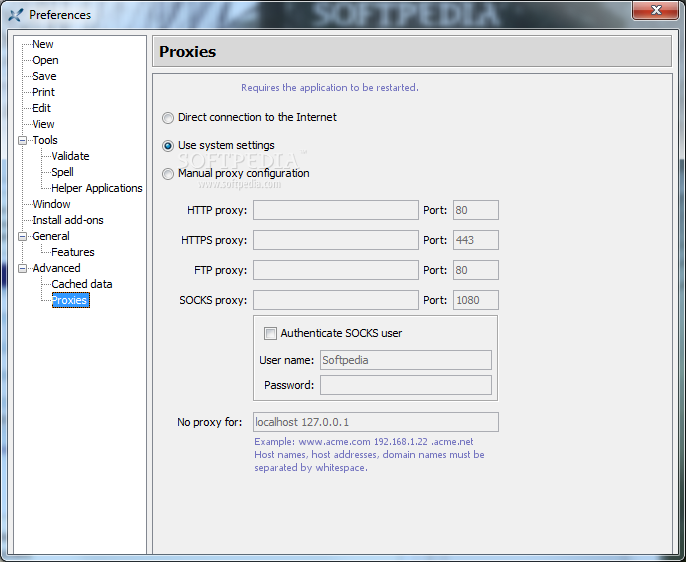Click the HTTPS Port field showing 443
The height and width of the screenshot is (562, 686).
[x=476, y=240]
